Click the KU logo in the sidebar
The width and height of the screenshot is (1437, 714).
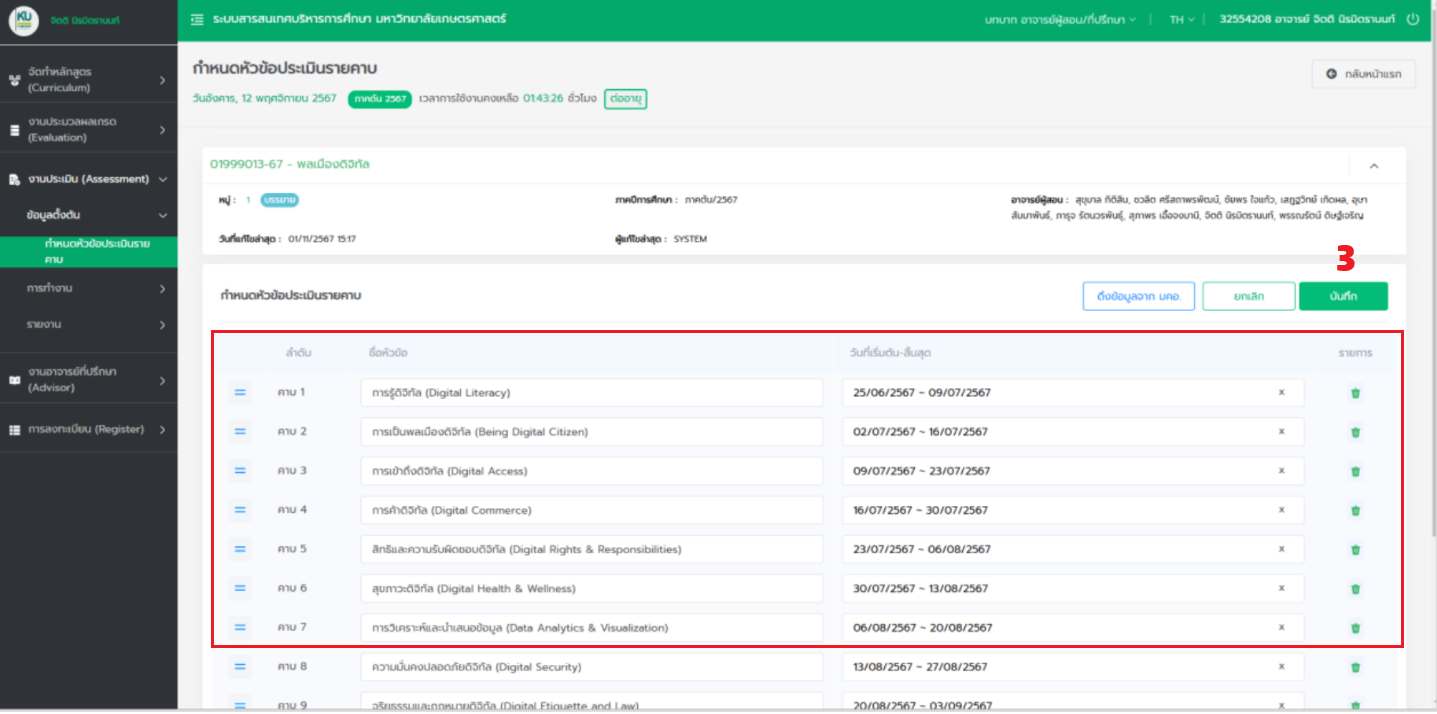coord(24,21)
